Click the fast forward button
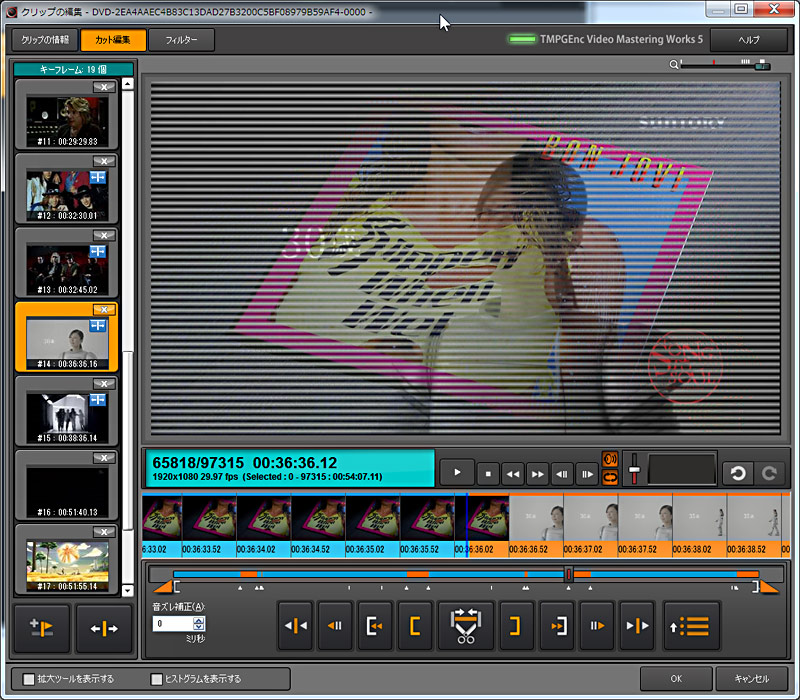 click(x=538, y=474)
